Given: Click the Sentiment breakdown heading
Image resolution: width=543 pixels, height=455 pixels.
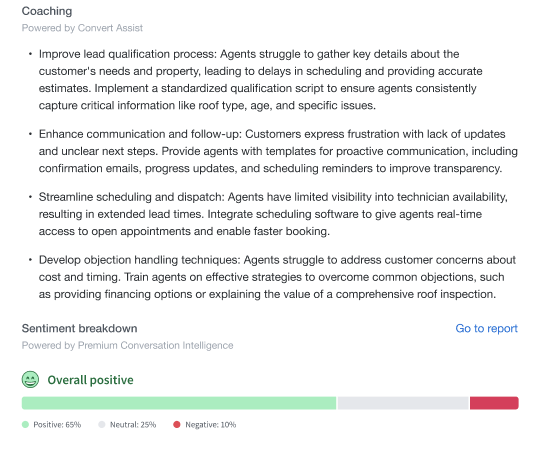Looking at the screenshot, I should coord(80,328).
